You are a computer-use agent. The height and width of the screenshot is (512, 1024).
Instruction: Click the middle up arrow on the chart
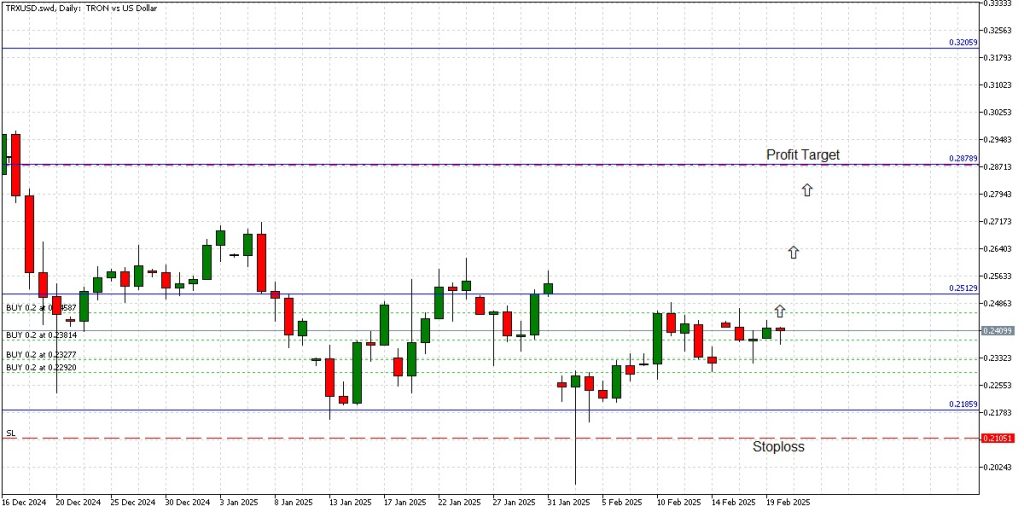click(793, 252)
